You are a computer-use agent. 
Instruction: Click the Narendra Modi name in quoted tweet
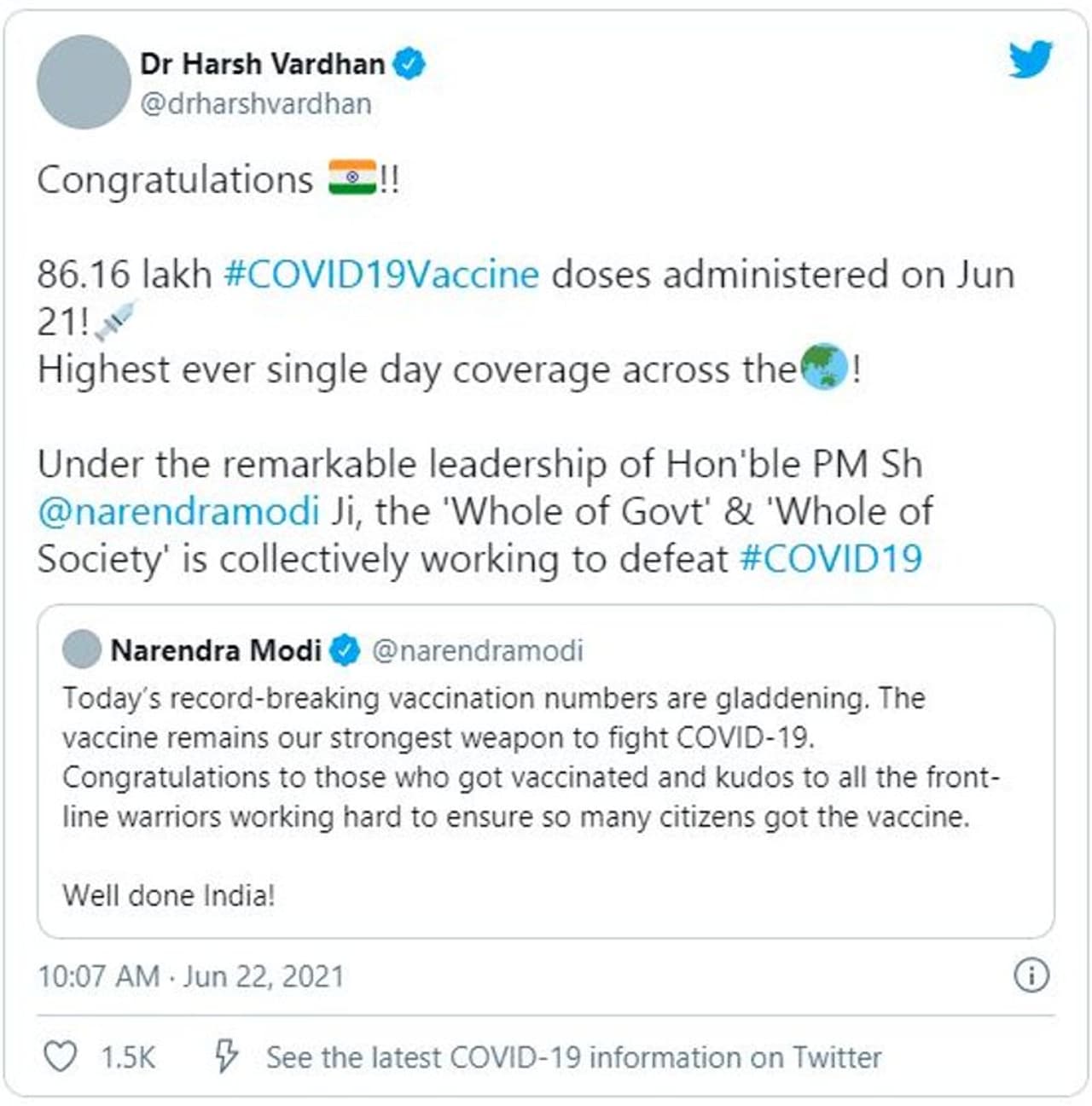point(216,650)
